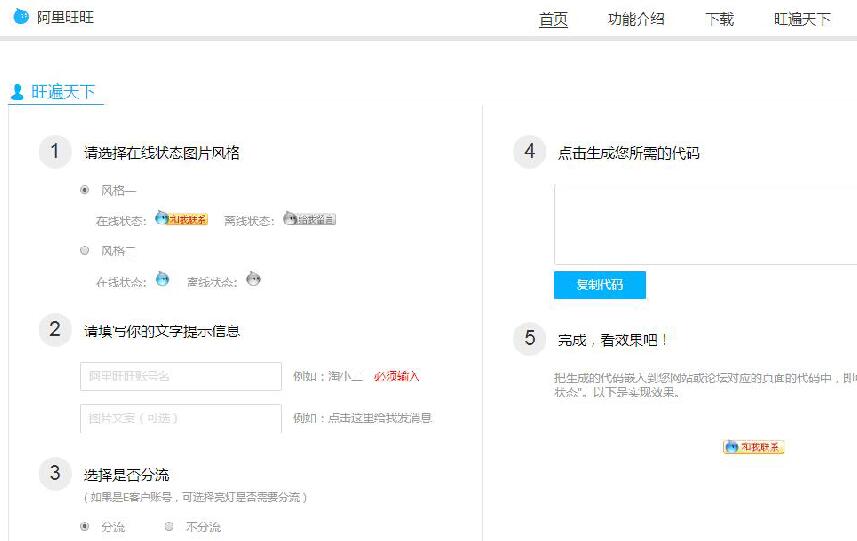Focus the 阿里旺旺账号名 input field
Screen dimensions: 857x541
click(181, 377)
